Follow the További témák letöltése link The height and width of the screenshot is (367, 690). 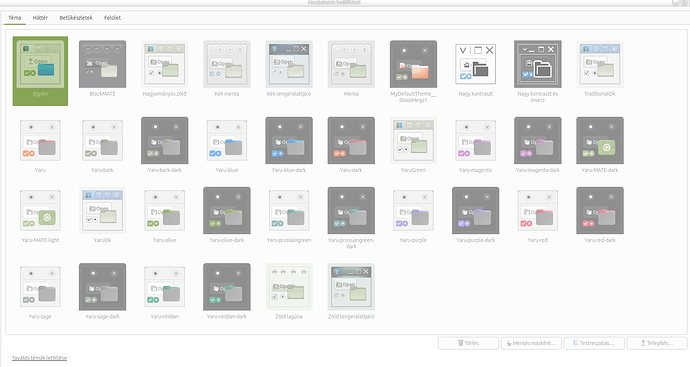point(40,358)
